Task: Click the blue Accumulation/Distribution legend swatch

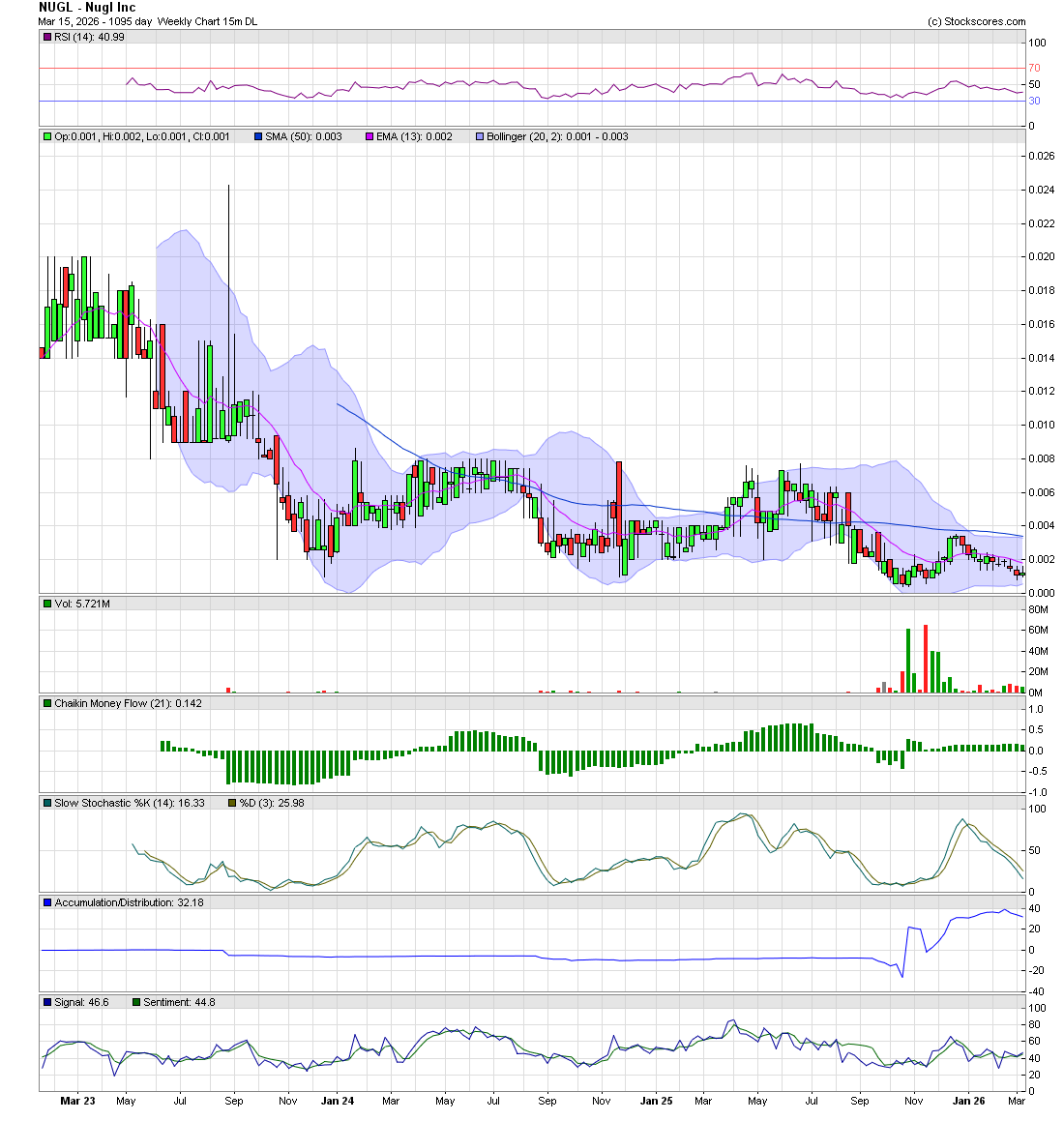Action: click(47, 903)
